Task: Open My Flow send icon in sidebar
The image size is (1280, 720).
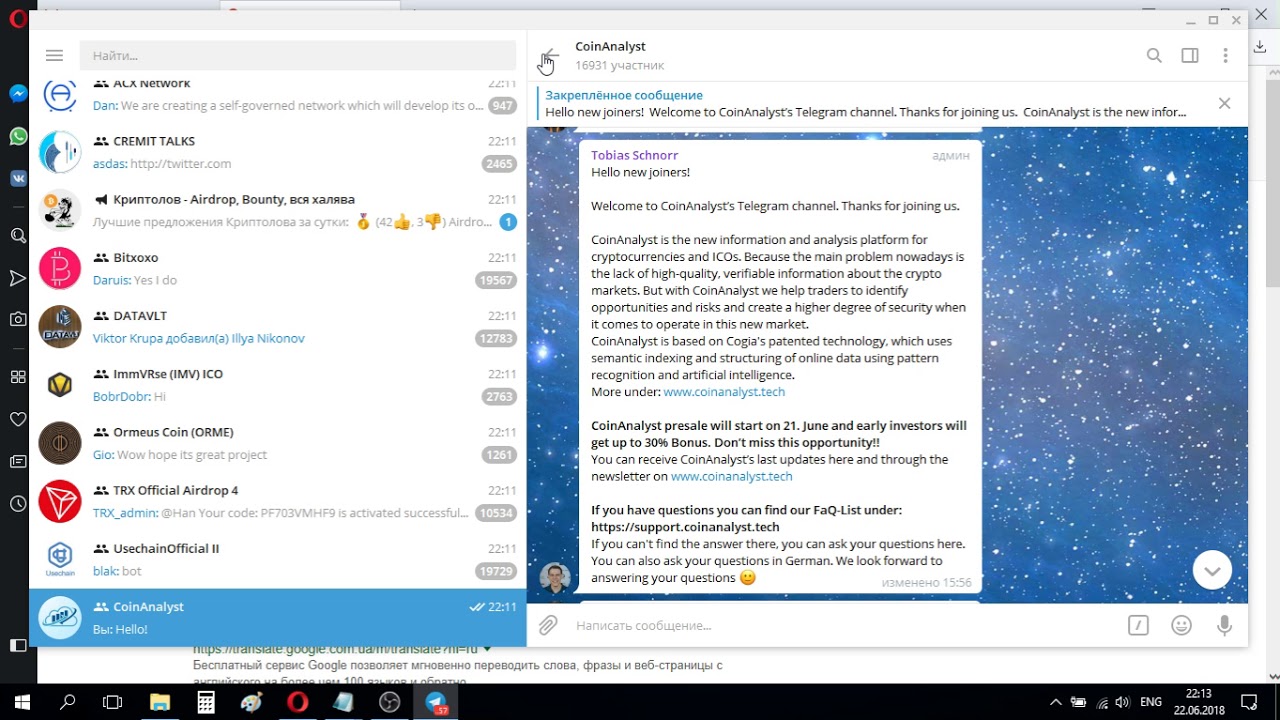Action: [18, 278]
